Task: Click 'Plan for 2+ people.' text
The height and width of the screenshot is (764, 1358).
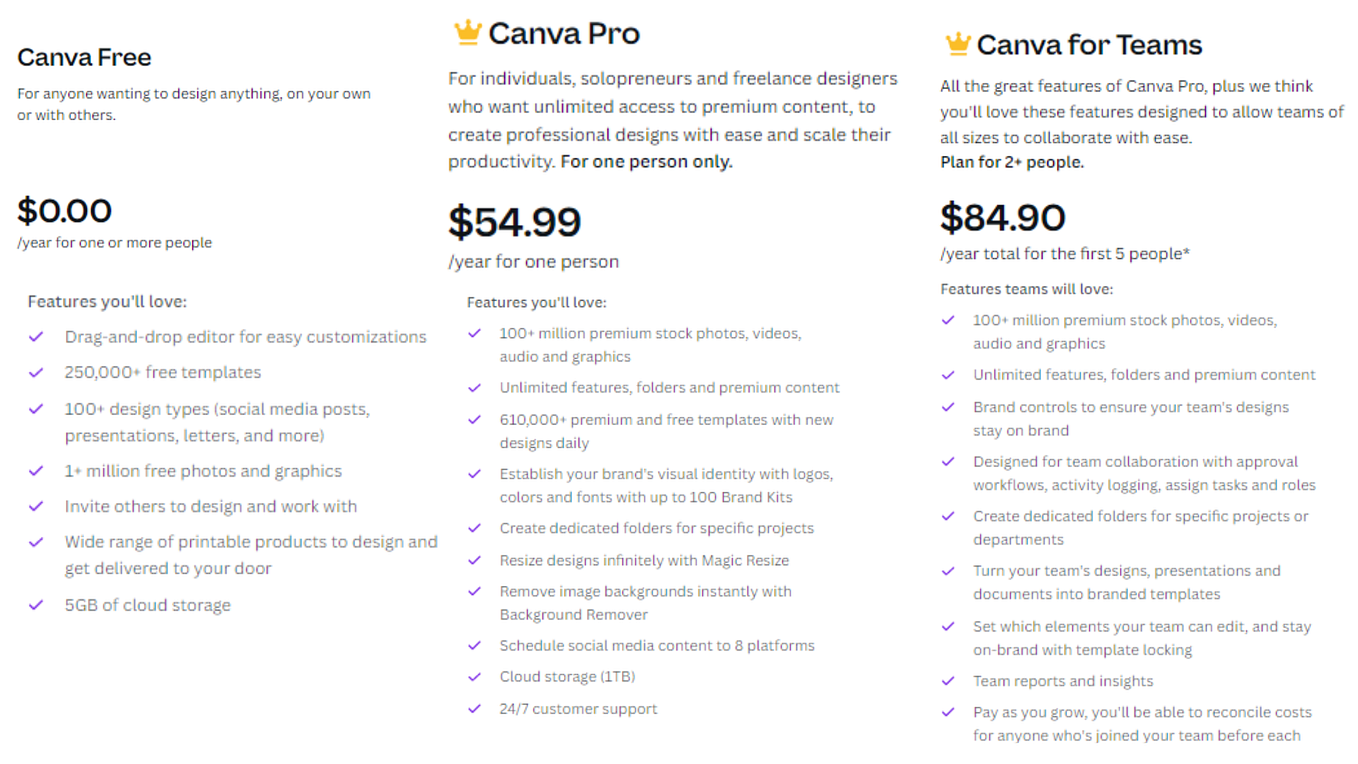Action: pyautogui.click(x=1012, y=162)
